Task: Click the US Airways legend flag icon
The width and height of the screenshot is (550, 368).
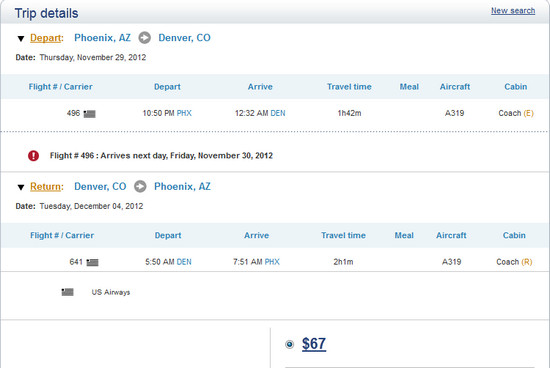Action: 67,292
